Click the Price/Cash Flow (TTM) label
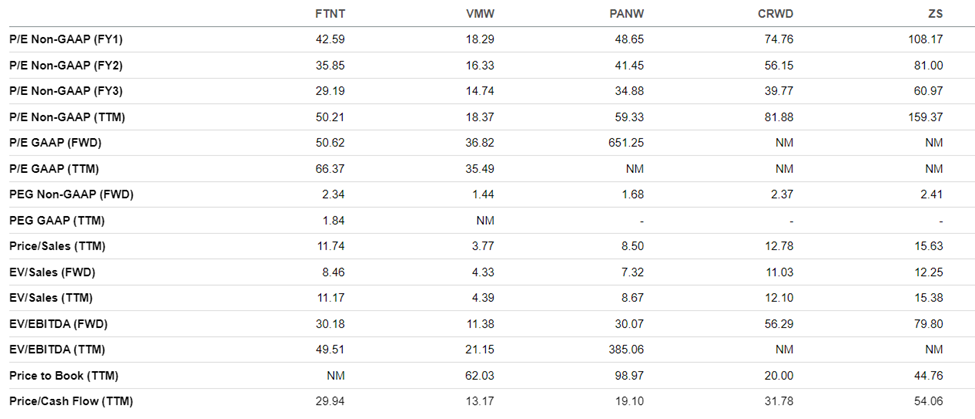This screenshot has height=419, width=975. pos(72,402)
